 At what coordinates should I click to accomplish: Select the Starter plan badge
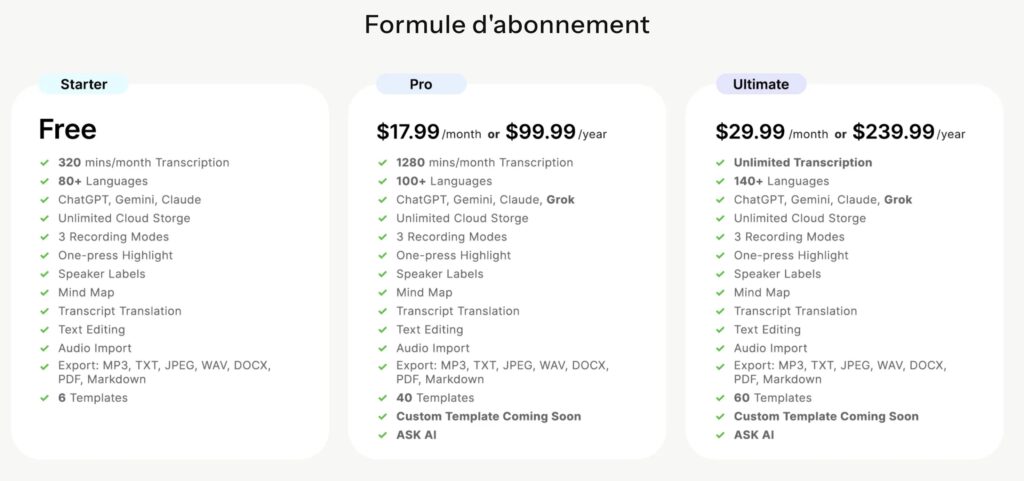pyautogui.click(x=84, y=85)
